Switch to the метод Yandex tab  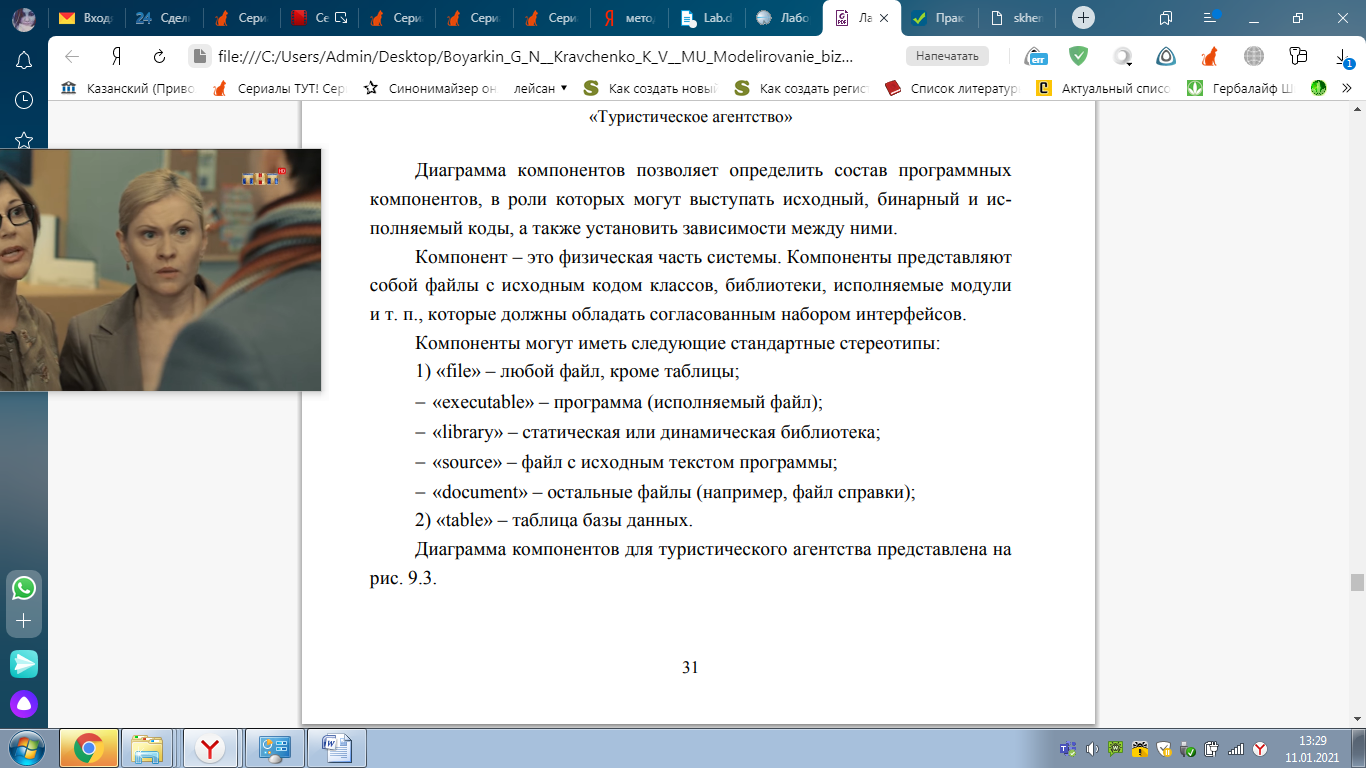629,18
